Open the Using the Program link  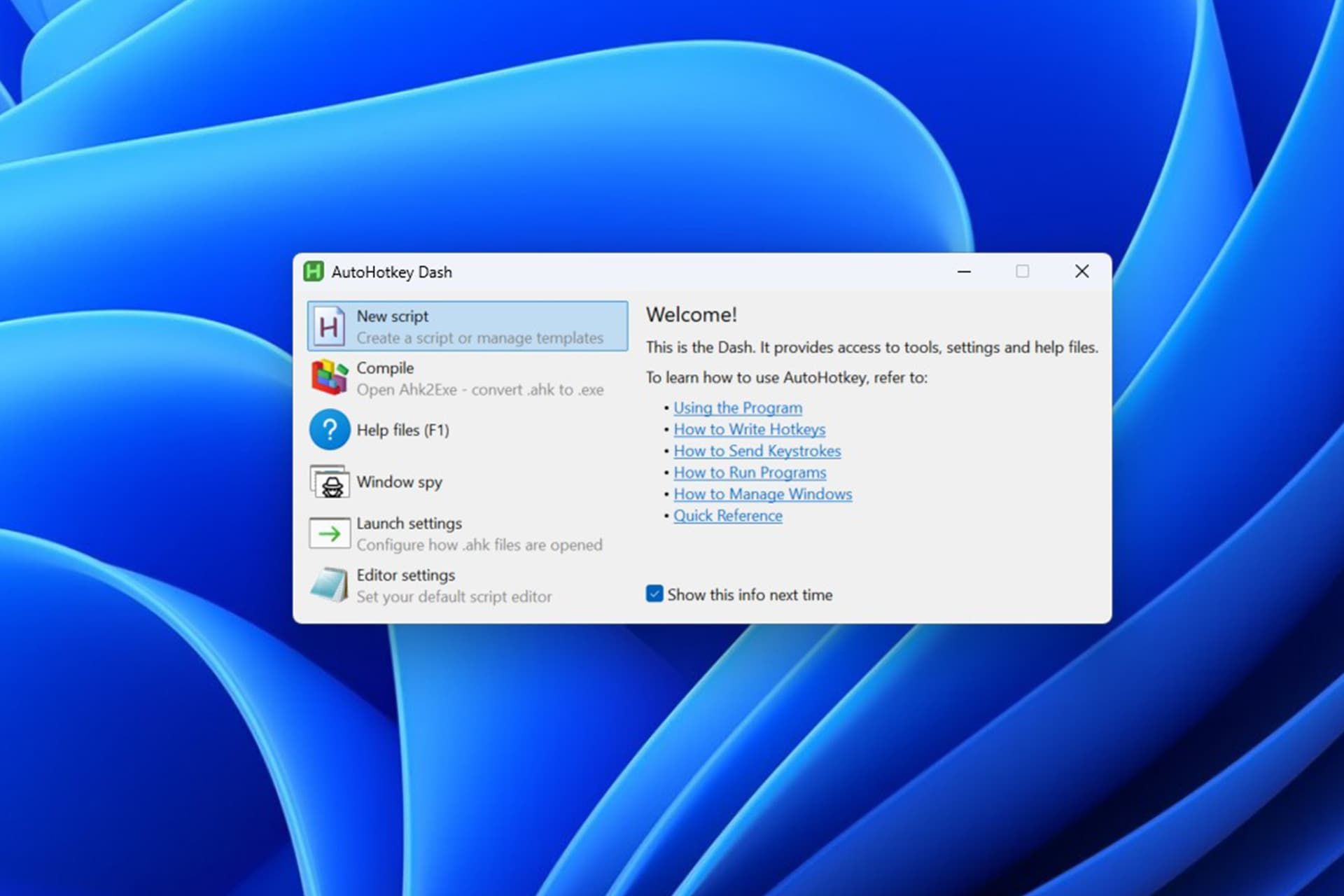pos(738,407)
